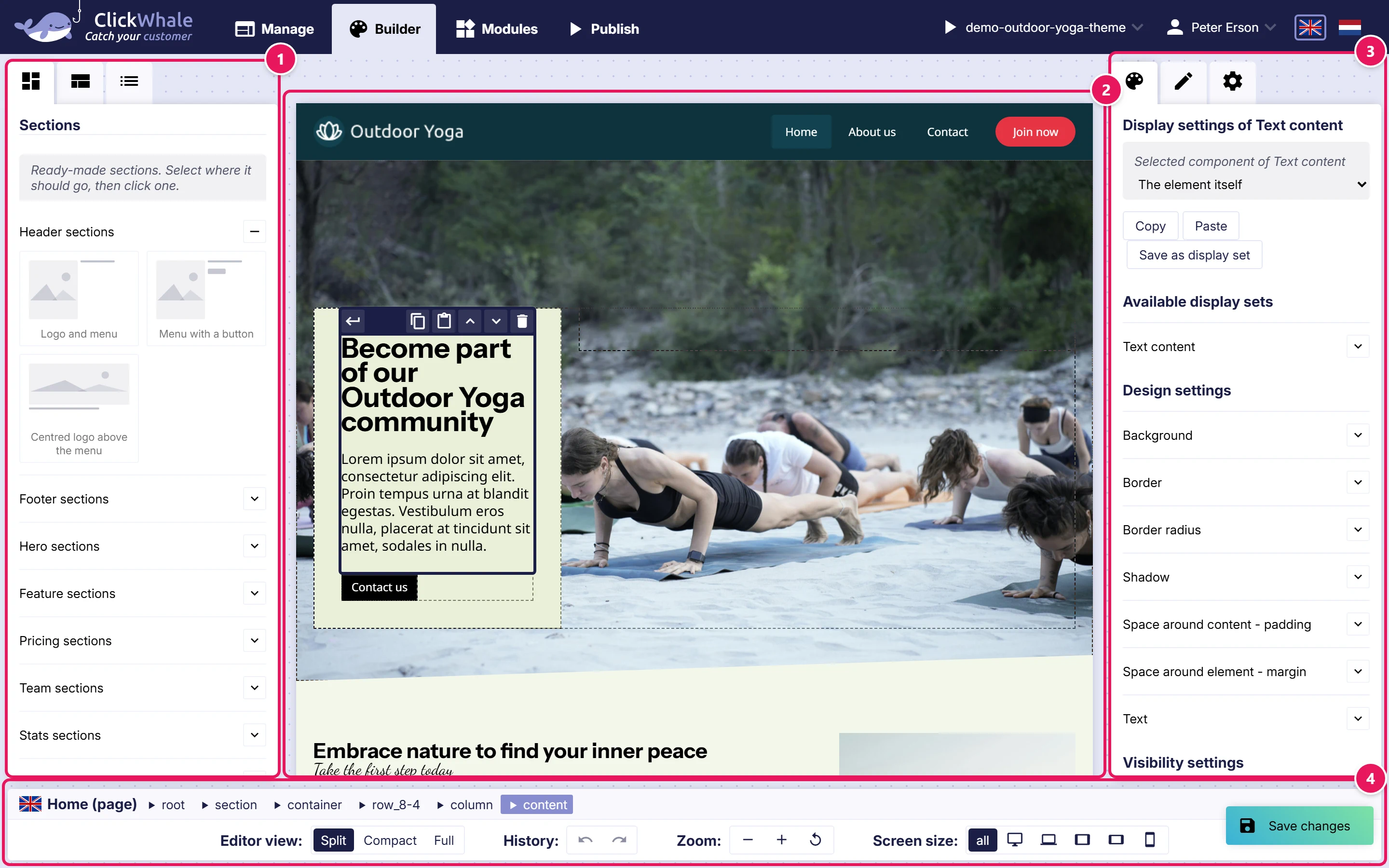The image size is (1389, 868).
Task: Click Save changes button
Action: (1299, 826)
